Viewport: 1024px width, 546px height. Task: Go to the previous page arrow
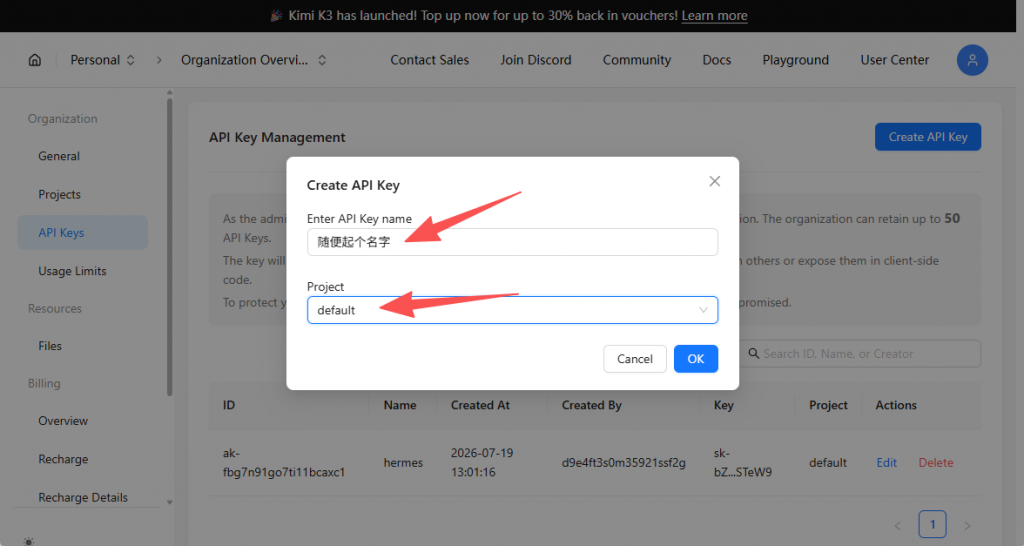897,525
